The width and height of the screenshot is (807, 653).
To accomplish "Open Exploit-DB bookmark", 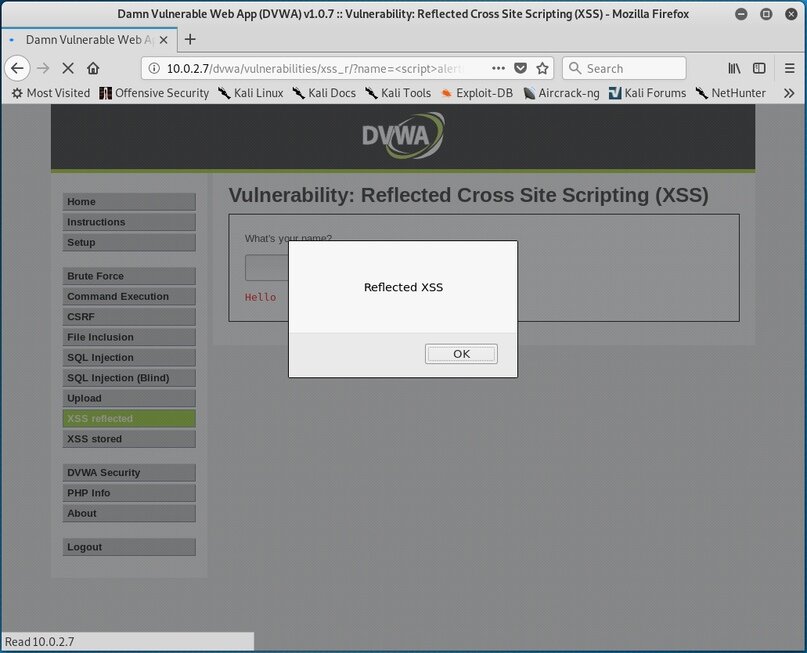I will point(477,93).
